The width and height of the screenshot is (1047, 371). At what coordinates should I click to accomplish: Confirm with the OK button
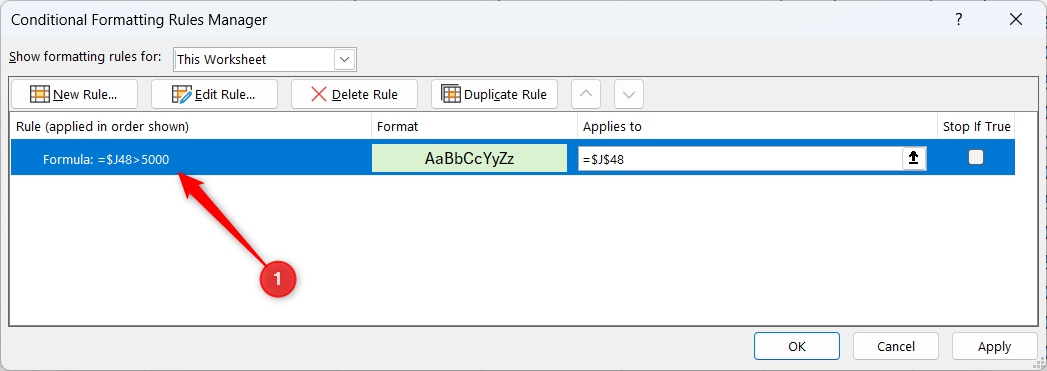pos(797,346)
